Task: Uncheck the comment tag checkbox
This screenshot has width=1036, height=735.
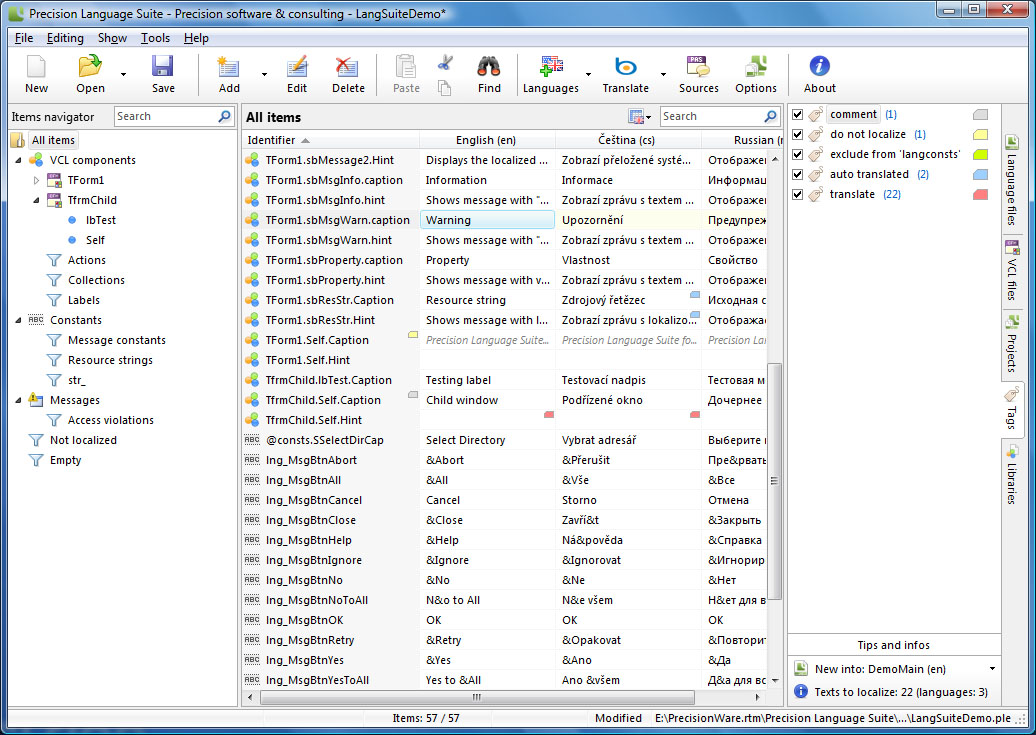Action: 797,114
